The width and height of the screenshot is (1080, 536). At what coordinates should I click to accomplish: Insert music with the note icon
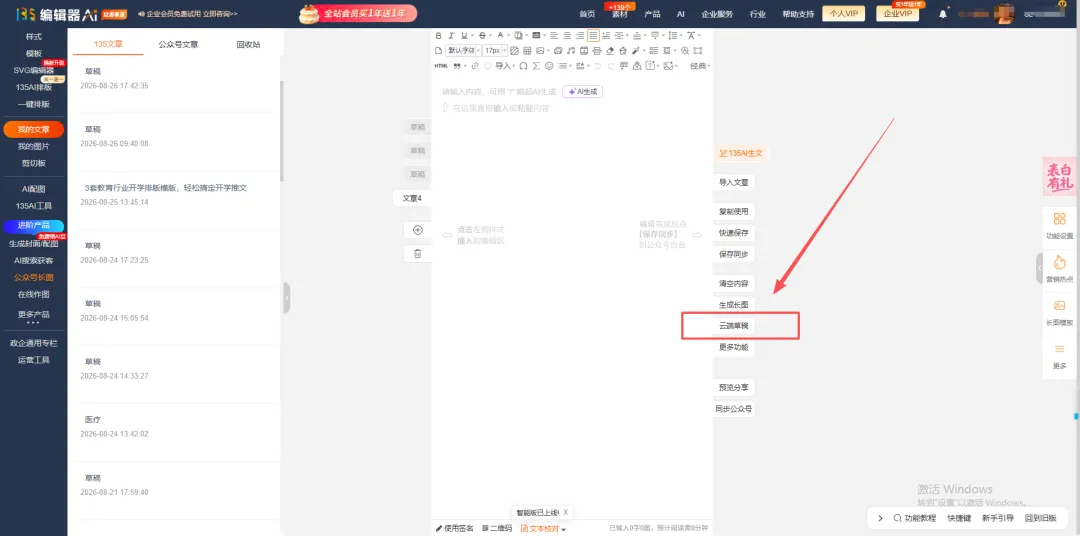pos(571,50)
